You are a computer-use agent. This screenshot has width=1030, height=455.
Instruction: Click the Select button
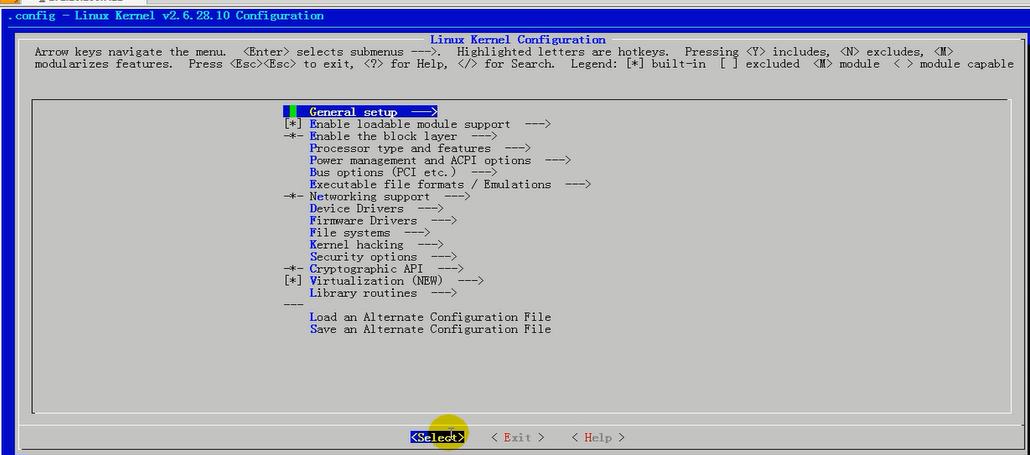click(437, 437)
